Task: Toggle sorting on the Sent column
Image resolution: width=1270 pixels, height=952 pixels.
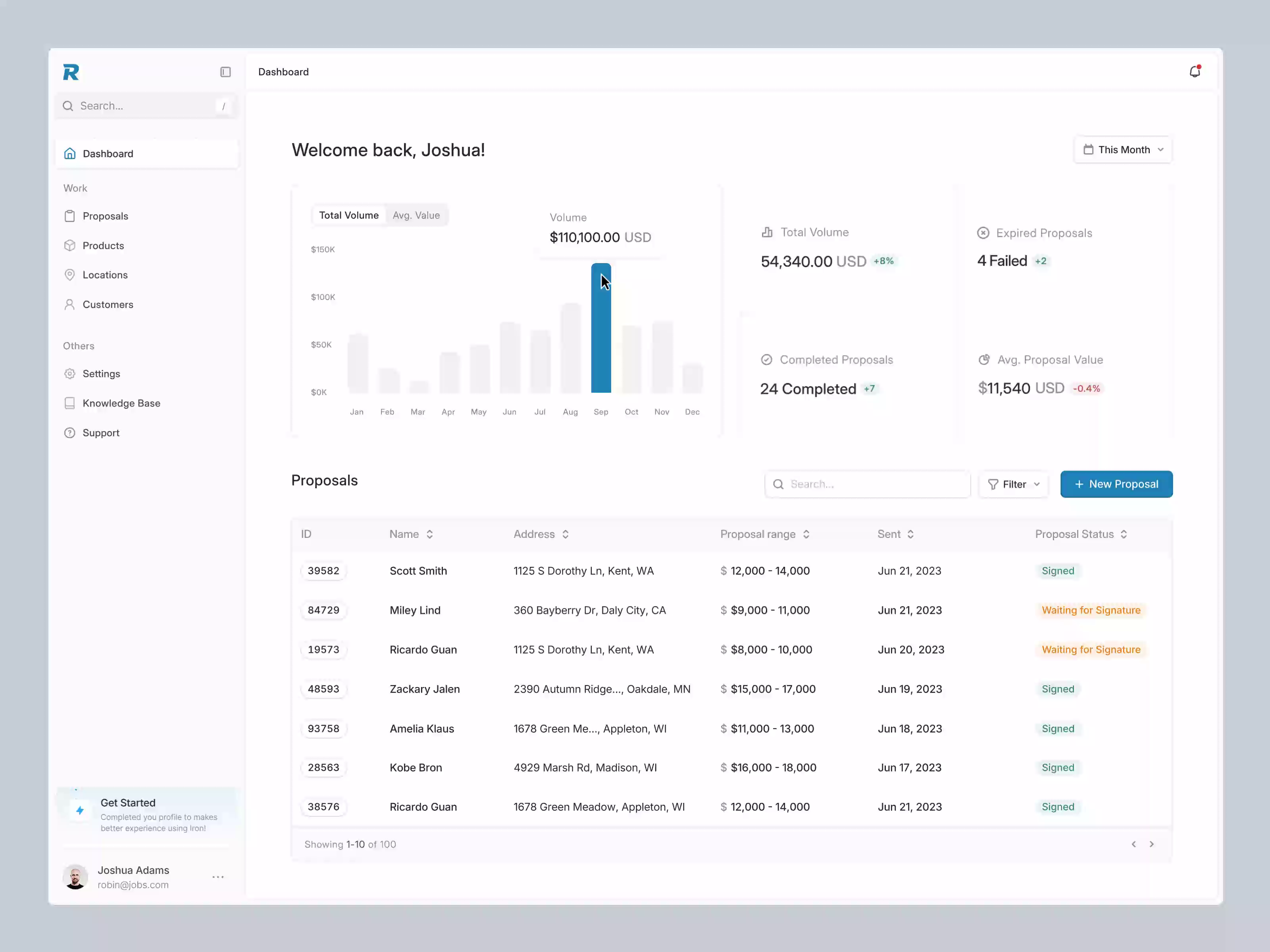Action: click(910, 534)
